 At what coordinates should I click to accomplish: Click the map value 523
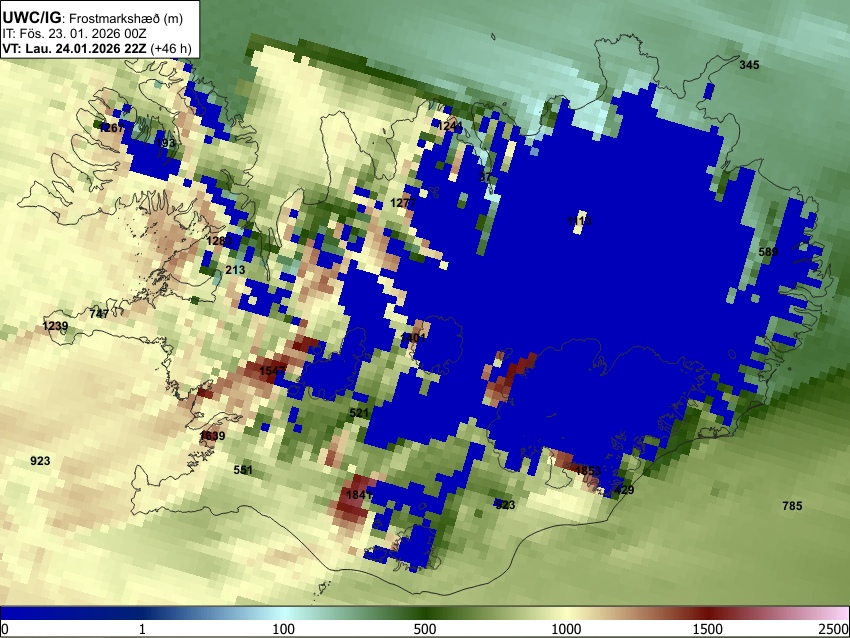(x=505, y=505)
